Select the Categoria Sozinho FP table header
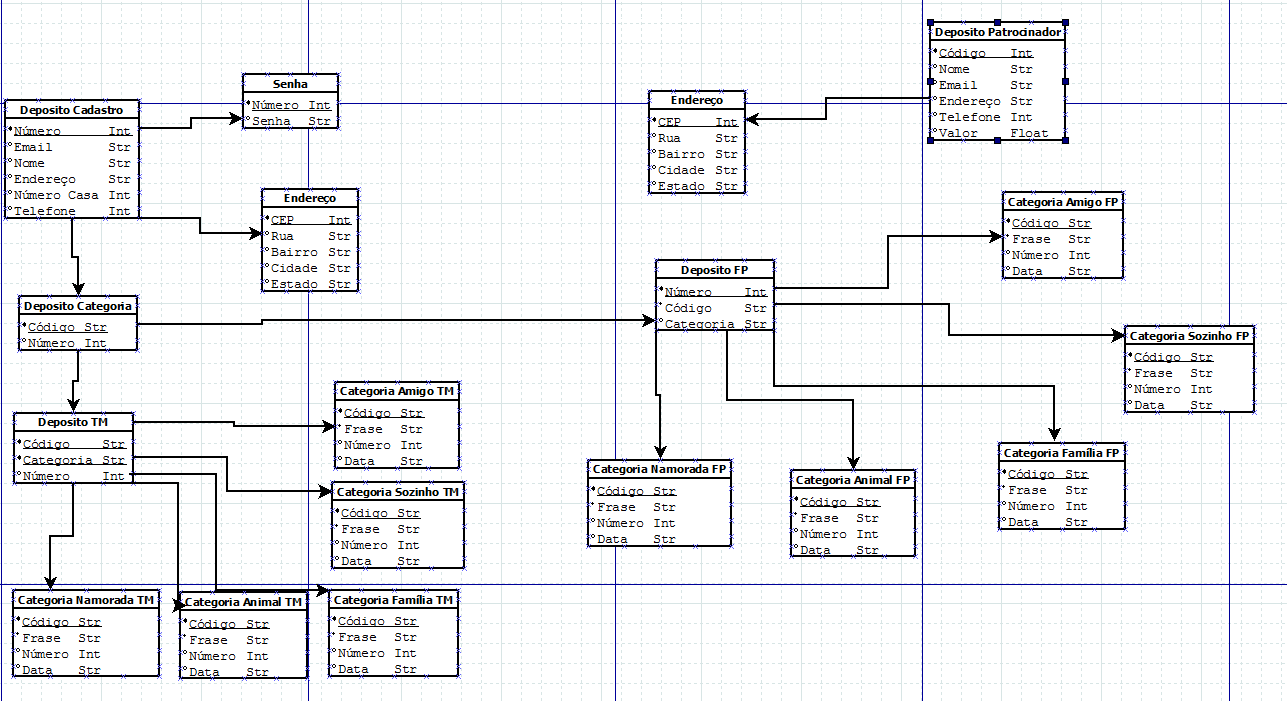1287x701 pixels. tap(1188, 336)
